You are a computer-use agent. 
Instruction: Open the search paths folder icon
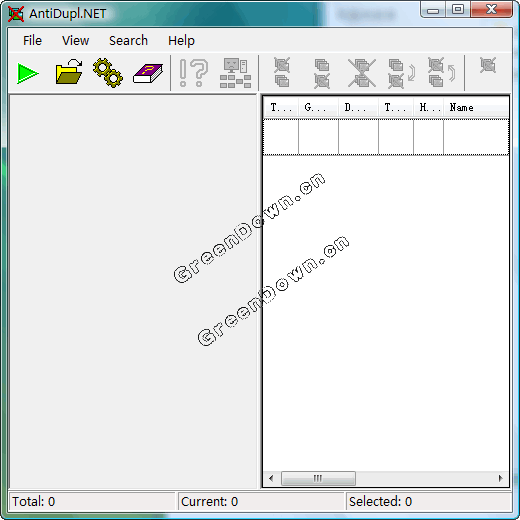69,72
